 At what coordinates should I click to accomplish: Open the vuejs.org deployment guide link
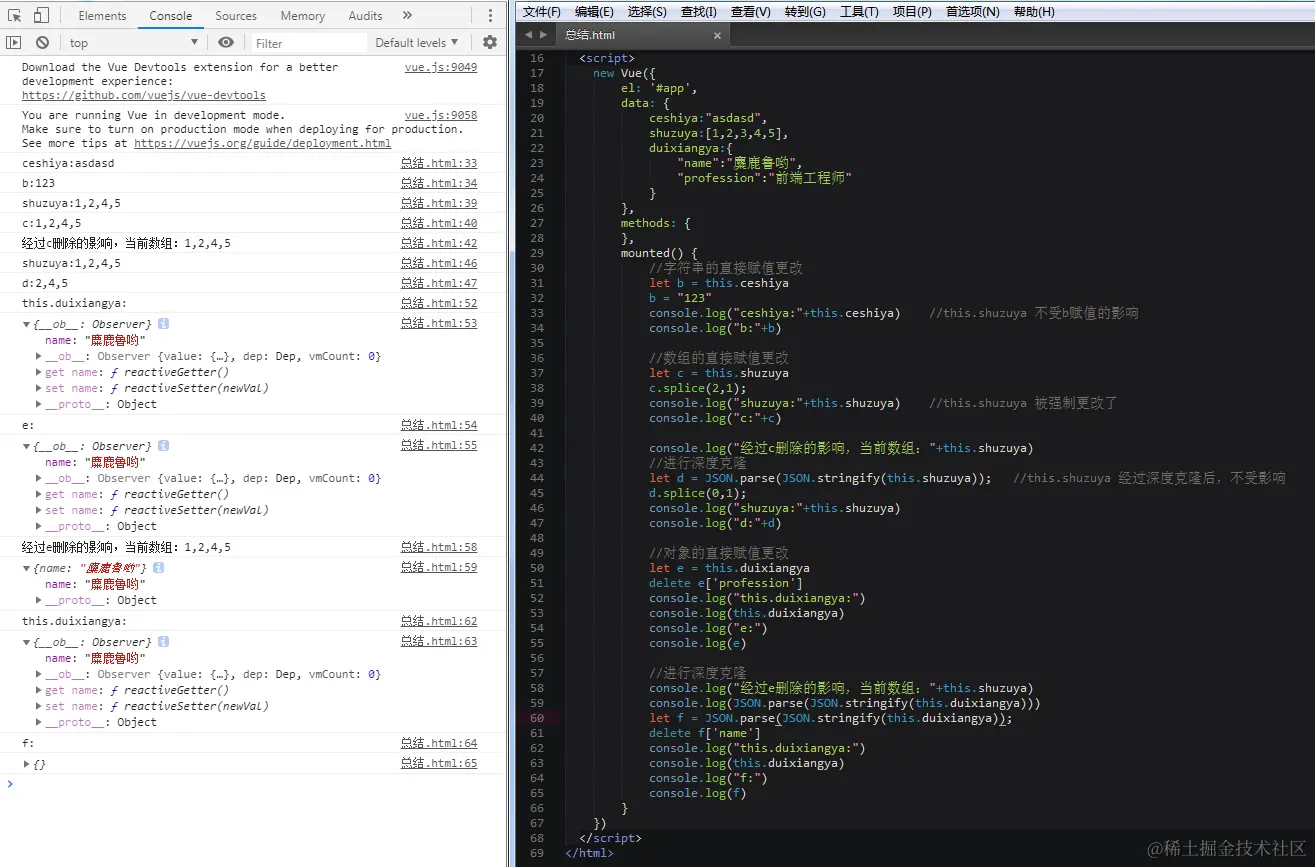[x=262, y=143]
